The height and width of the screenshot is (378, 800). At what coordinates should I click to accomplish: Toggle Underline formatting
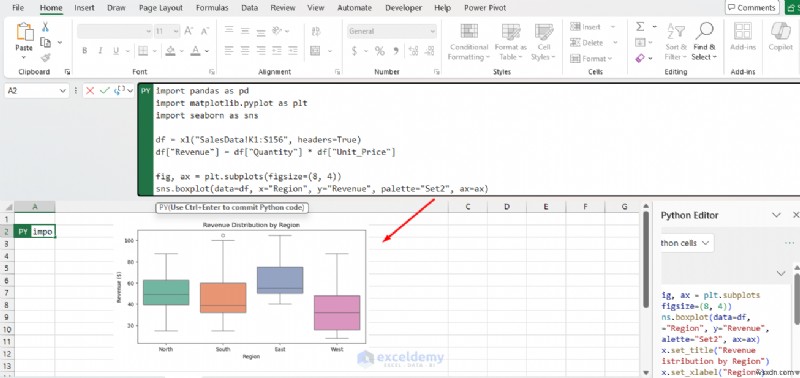[115, 51]
